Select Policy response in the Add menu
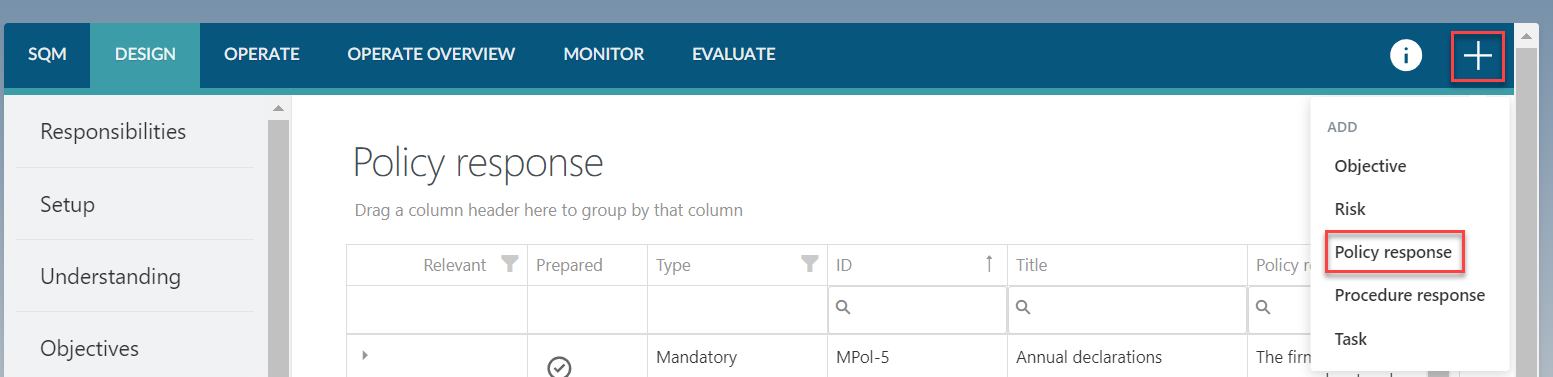Screen dimensions: 1553x377 pos(1393,252)
